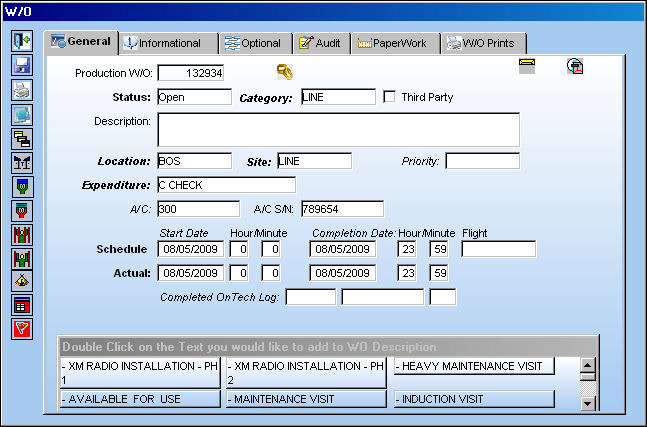The image size is (647, 427).
Task: Click the red calendar grid icon in sidebar
Action: click(22, 305)
